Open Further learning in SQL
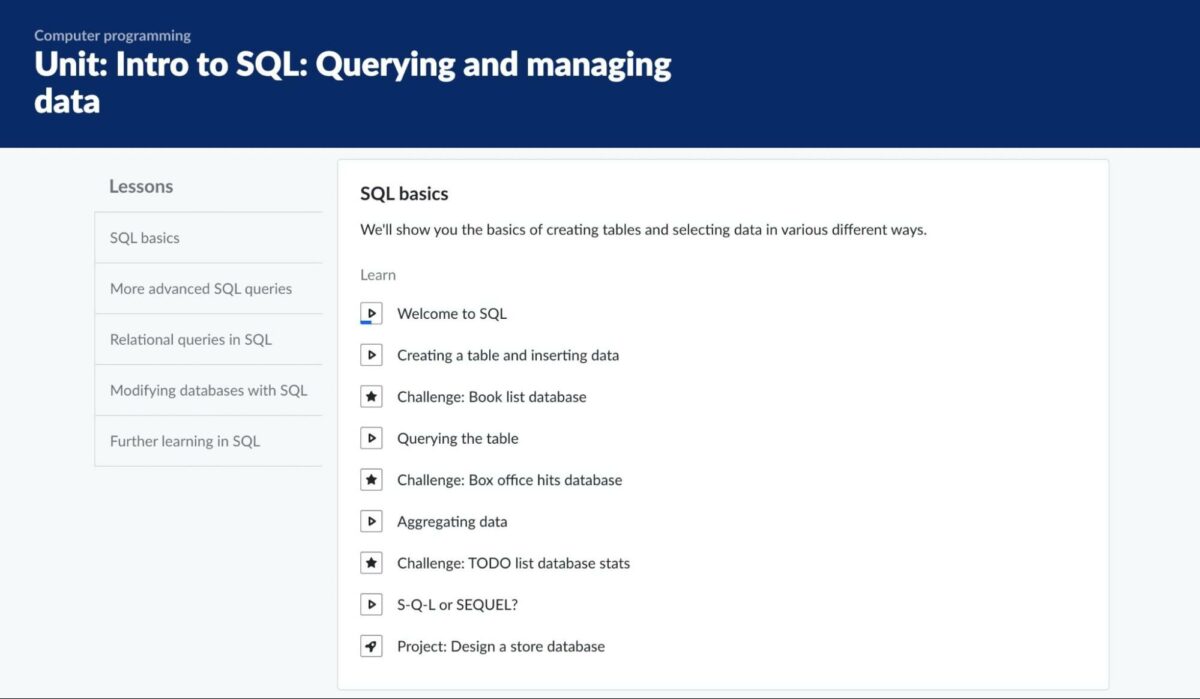The height and width of the screenshot is (699, 1200). coord(185,440)
